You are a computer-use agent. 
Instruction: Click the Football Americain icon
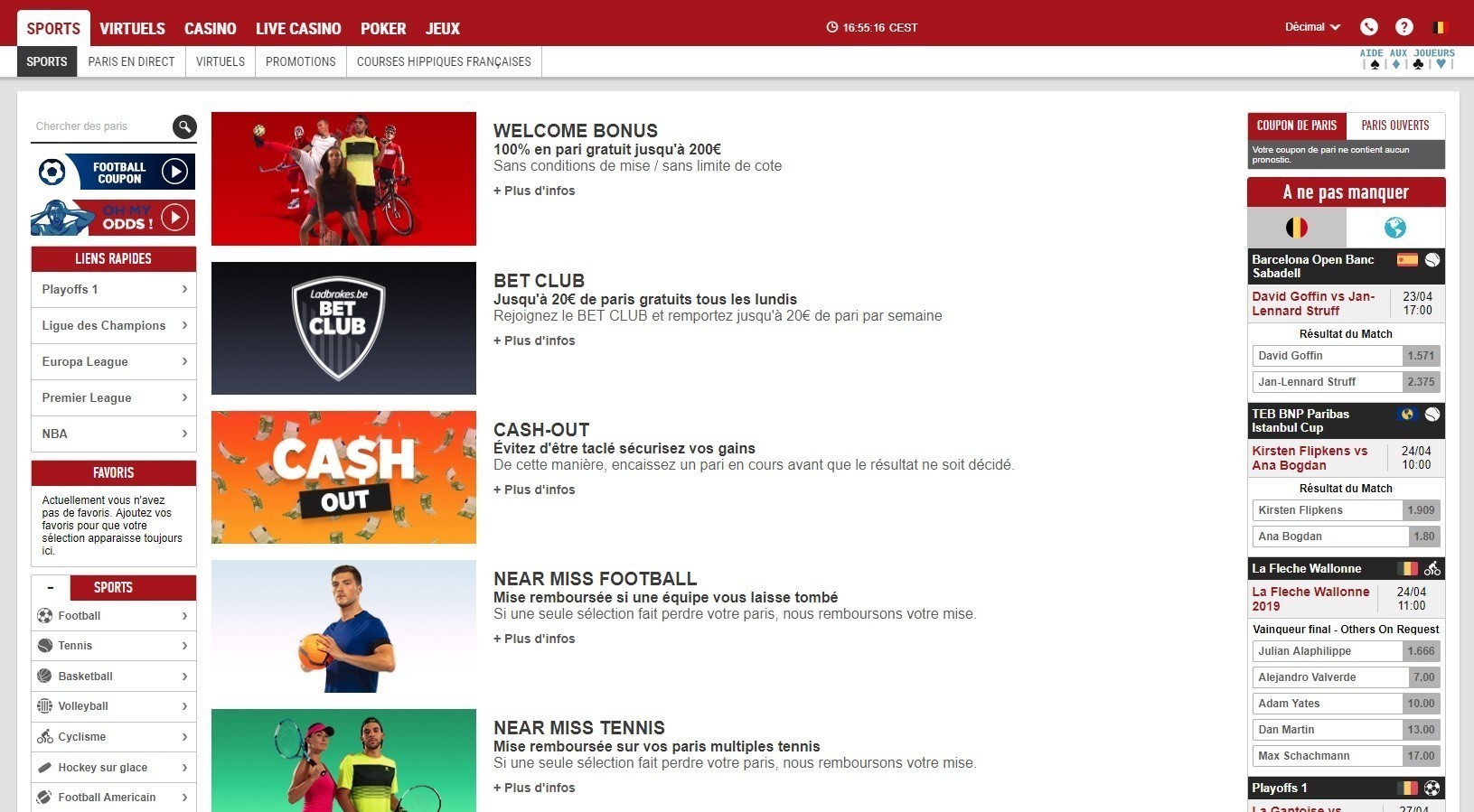(44, 798)
